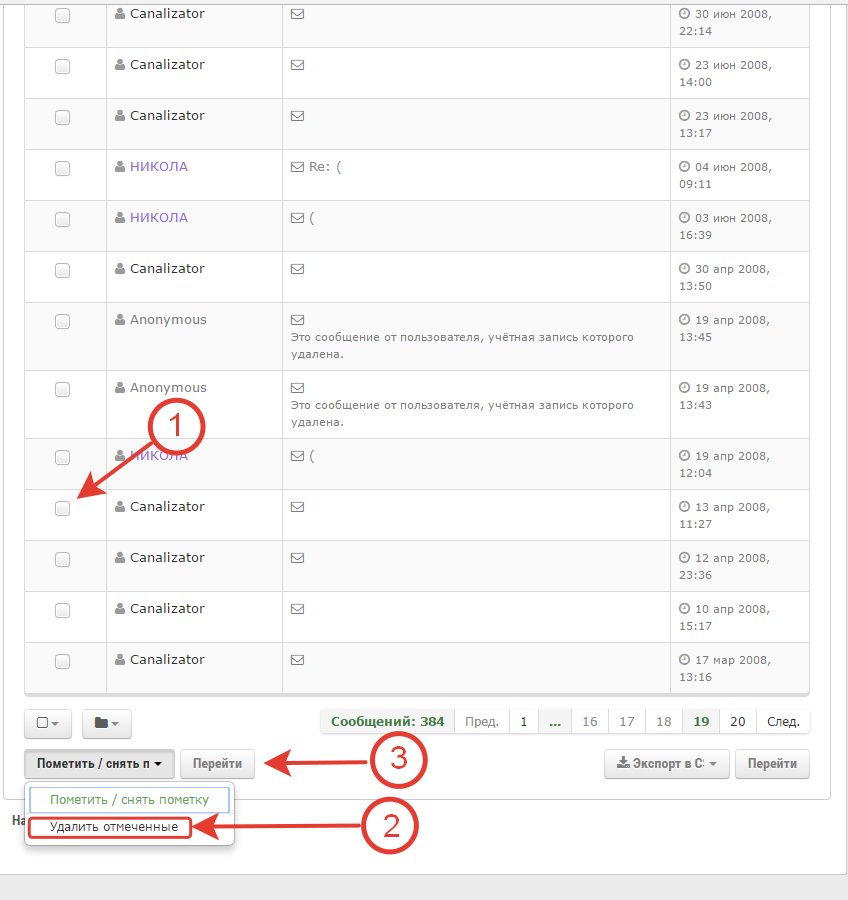Go to page 20 in pagination
Screen dimensions: 848x900
[737, 722]
